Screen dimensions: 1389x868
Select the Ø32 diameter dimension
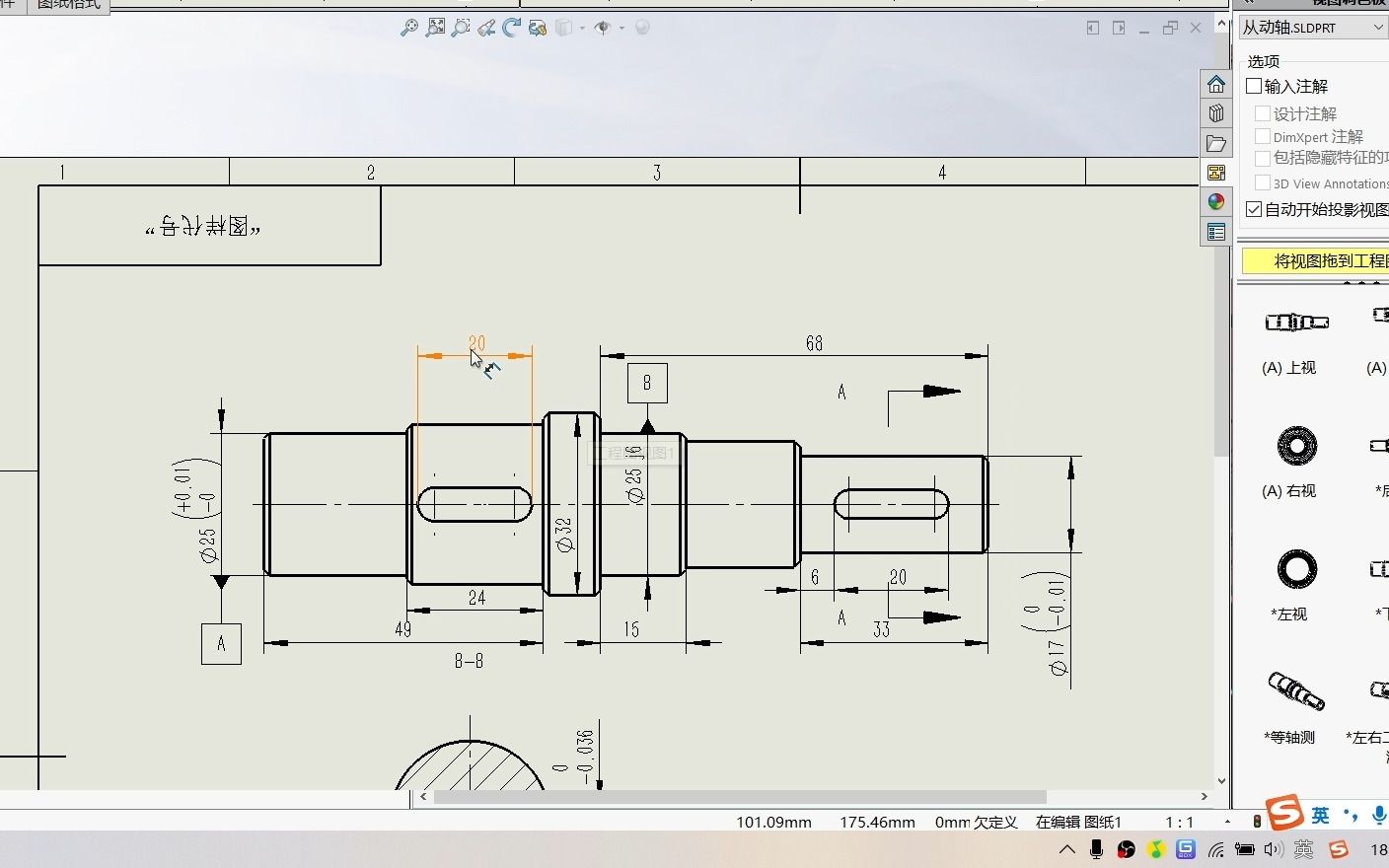tap(564, 535)
